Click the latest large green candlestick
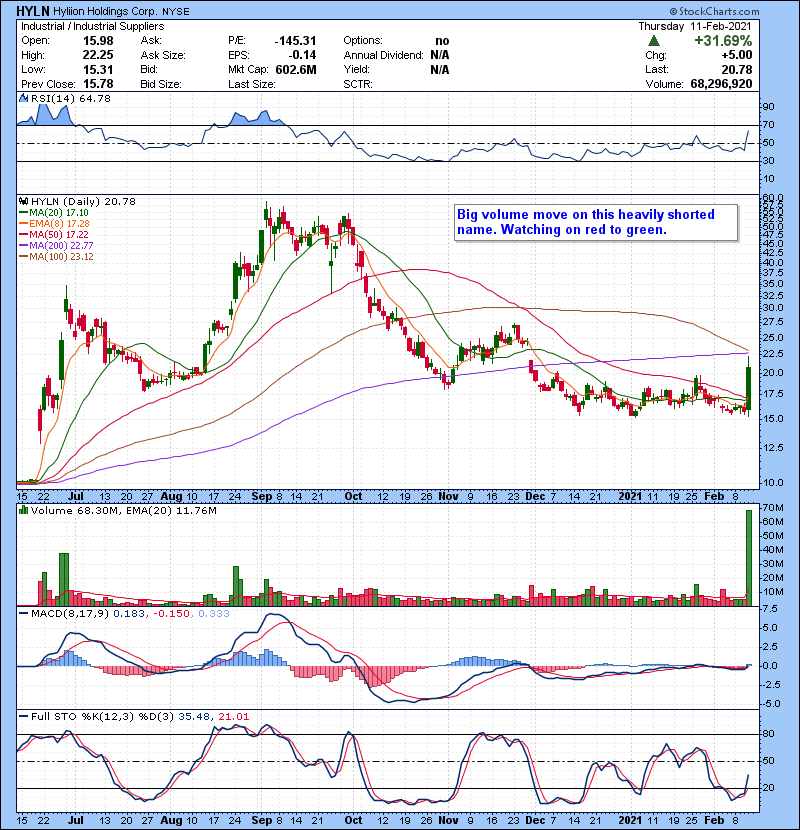The width and height of the screenshot is (800, 830). point(749,389)
